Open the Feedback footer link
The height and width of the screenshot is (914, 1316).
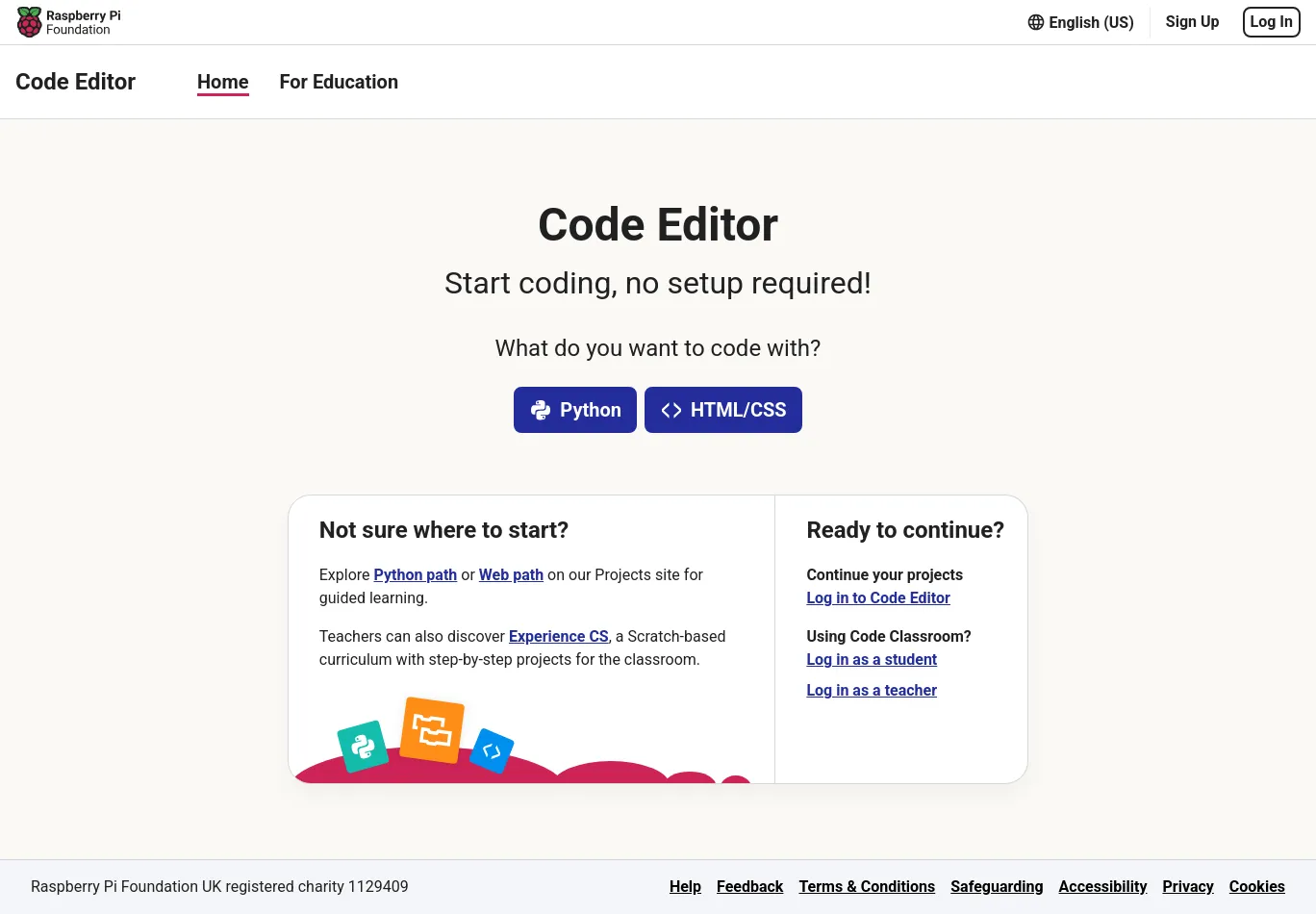[749, 886]
